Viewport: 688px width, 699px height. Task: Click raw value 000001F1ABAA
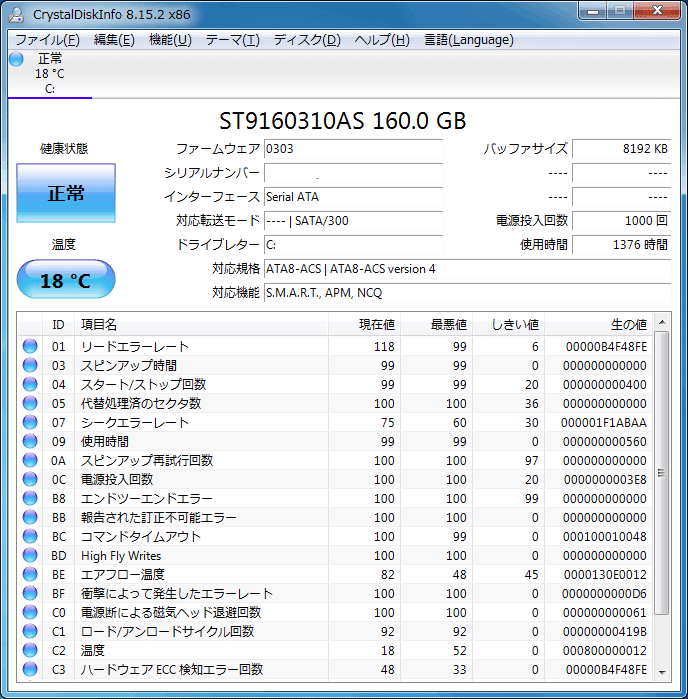[604, 423]
